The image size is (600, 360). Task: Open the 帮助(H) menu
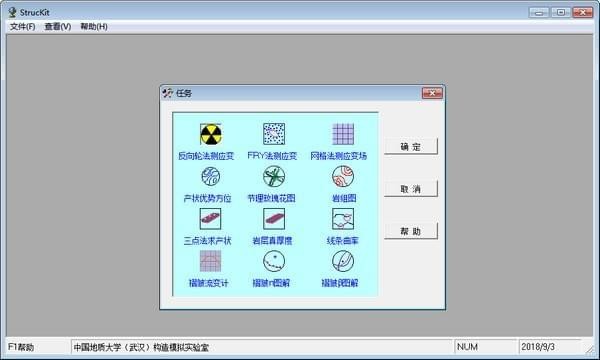tap(94, 26)
